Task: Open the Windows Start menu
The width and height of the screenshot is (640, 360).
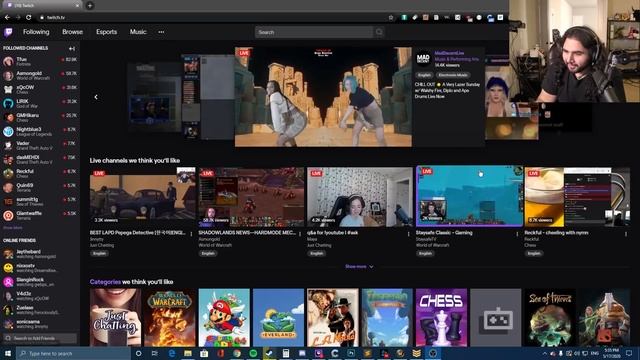Action: 8,353
